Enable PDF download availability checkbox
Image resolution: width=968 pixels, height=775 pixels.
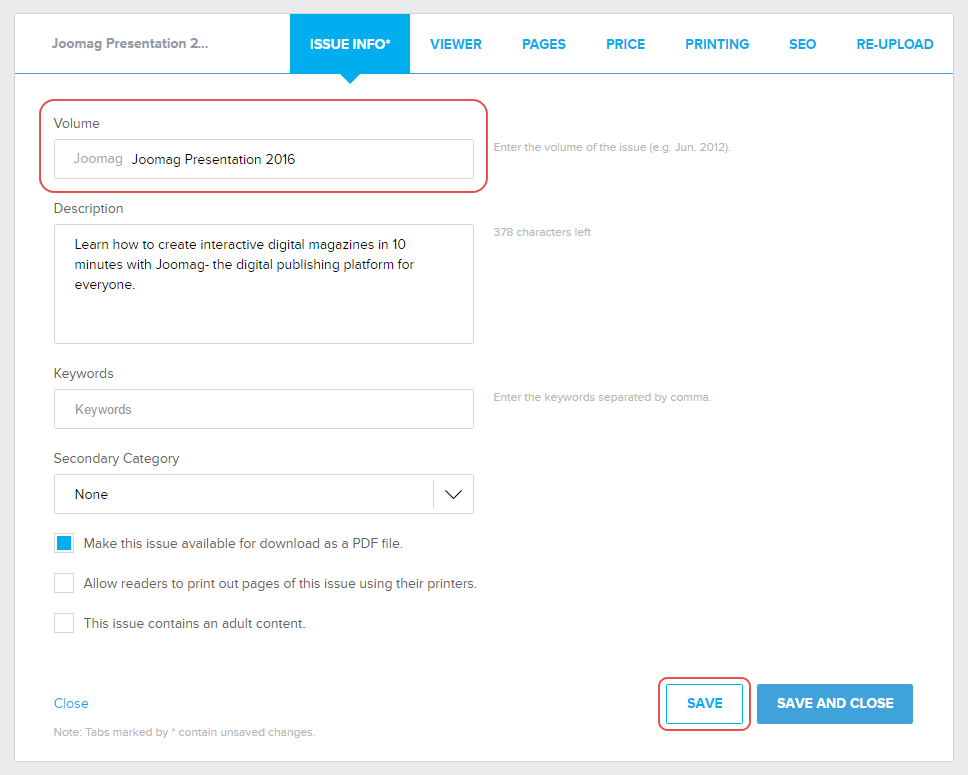[64, 544]
